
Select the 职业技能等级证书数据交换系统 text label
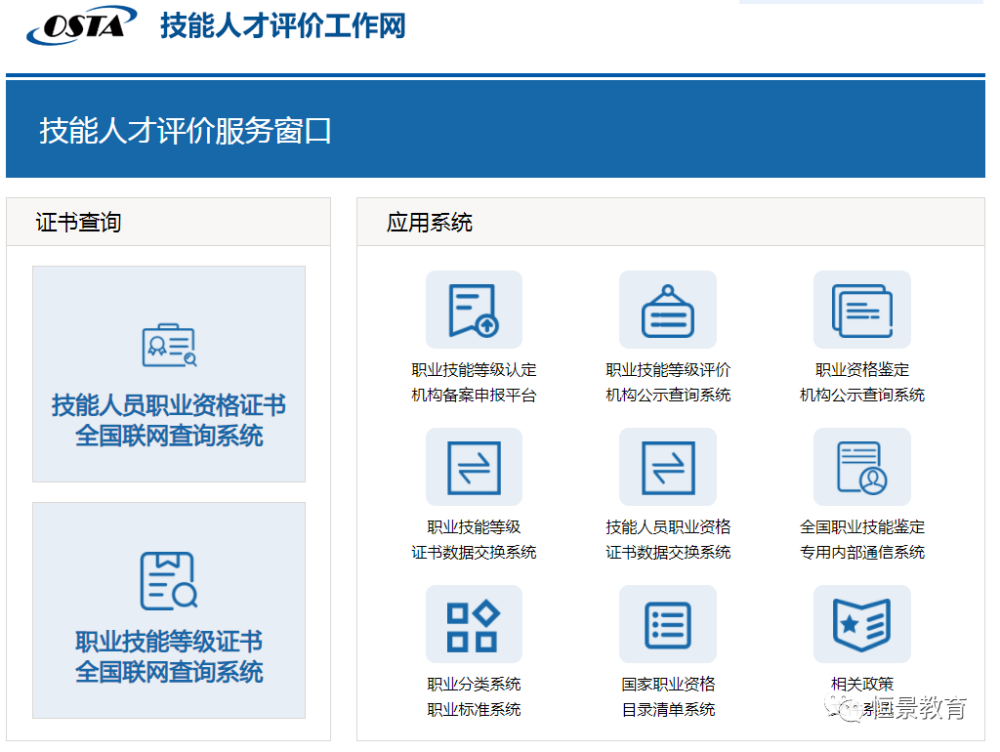[x=474, y=540]
